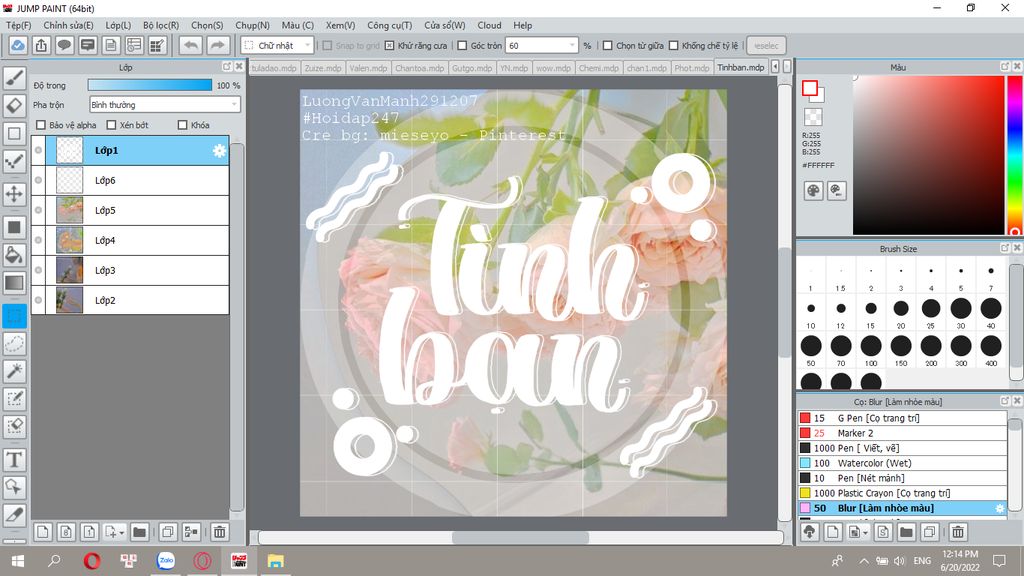
Task: Toggle the Khóa checkbox
Action: [x=183, y=125]
